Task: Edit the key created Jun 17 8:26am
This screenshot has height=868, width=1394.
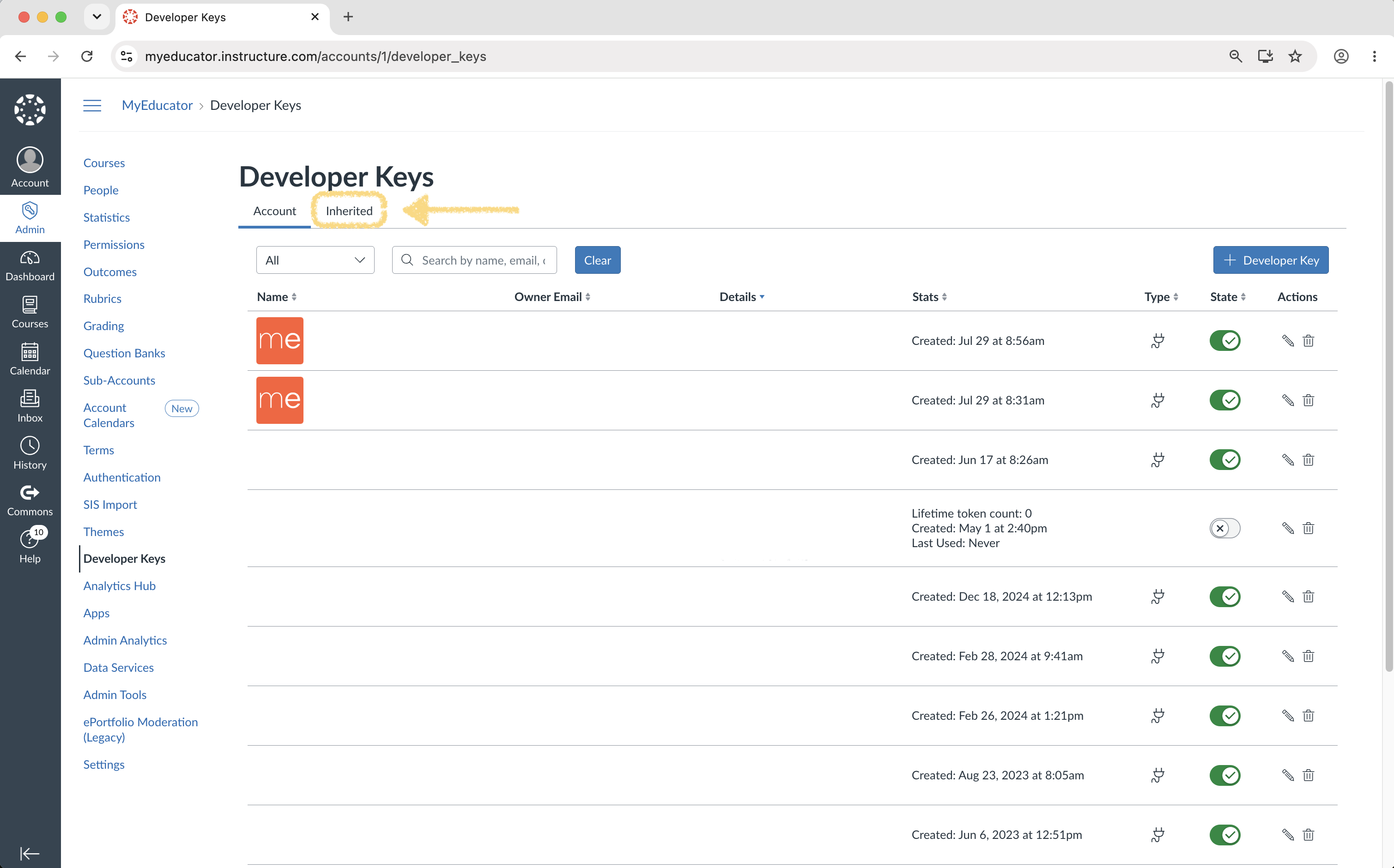Action: (1288, 460)
